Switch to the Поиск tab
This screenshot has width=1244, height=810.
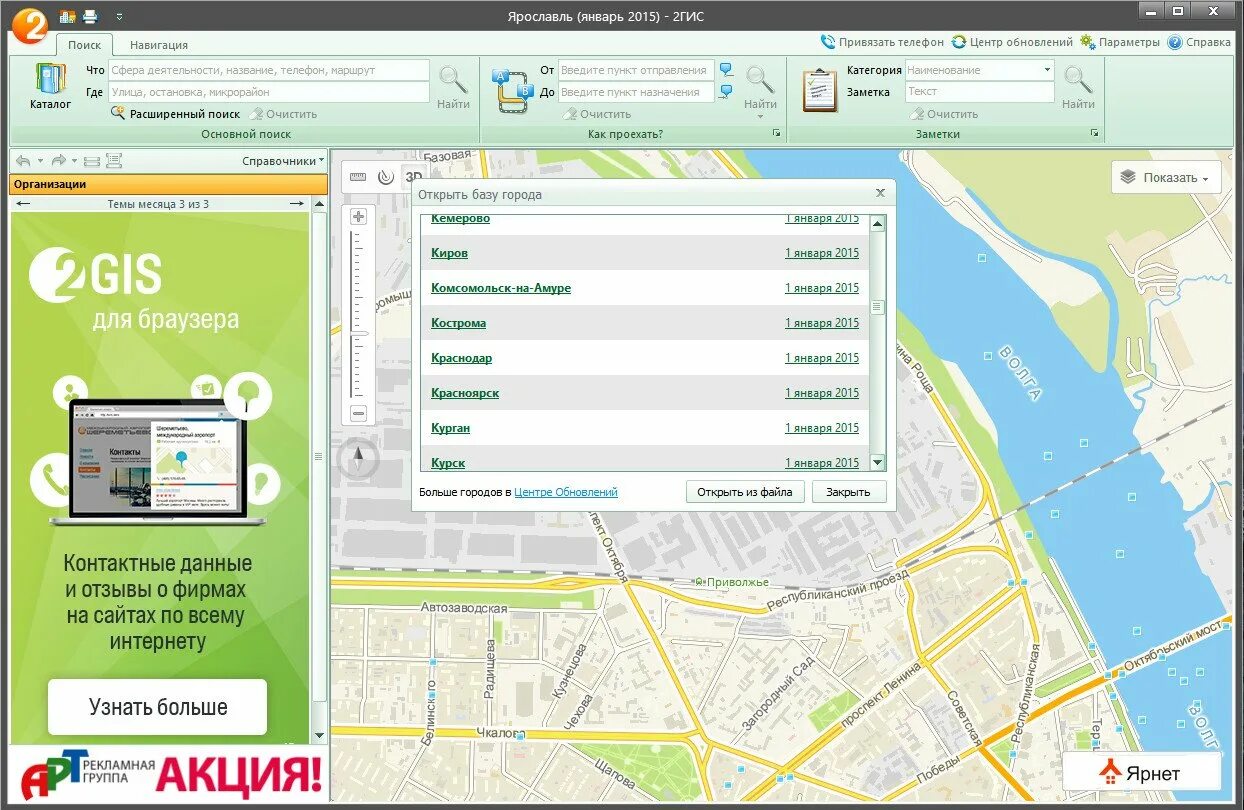85,45
